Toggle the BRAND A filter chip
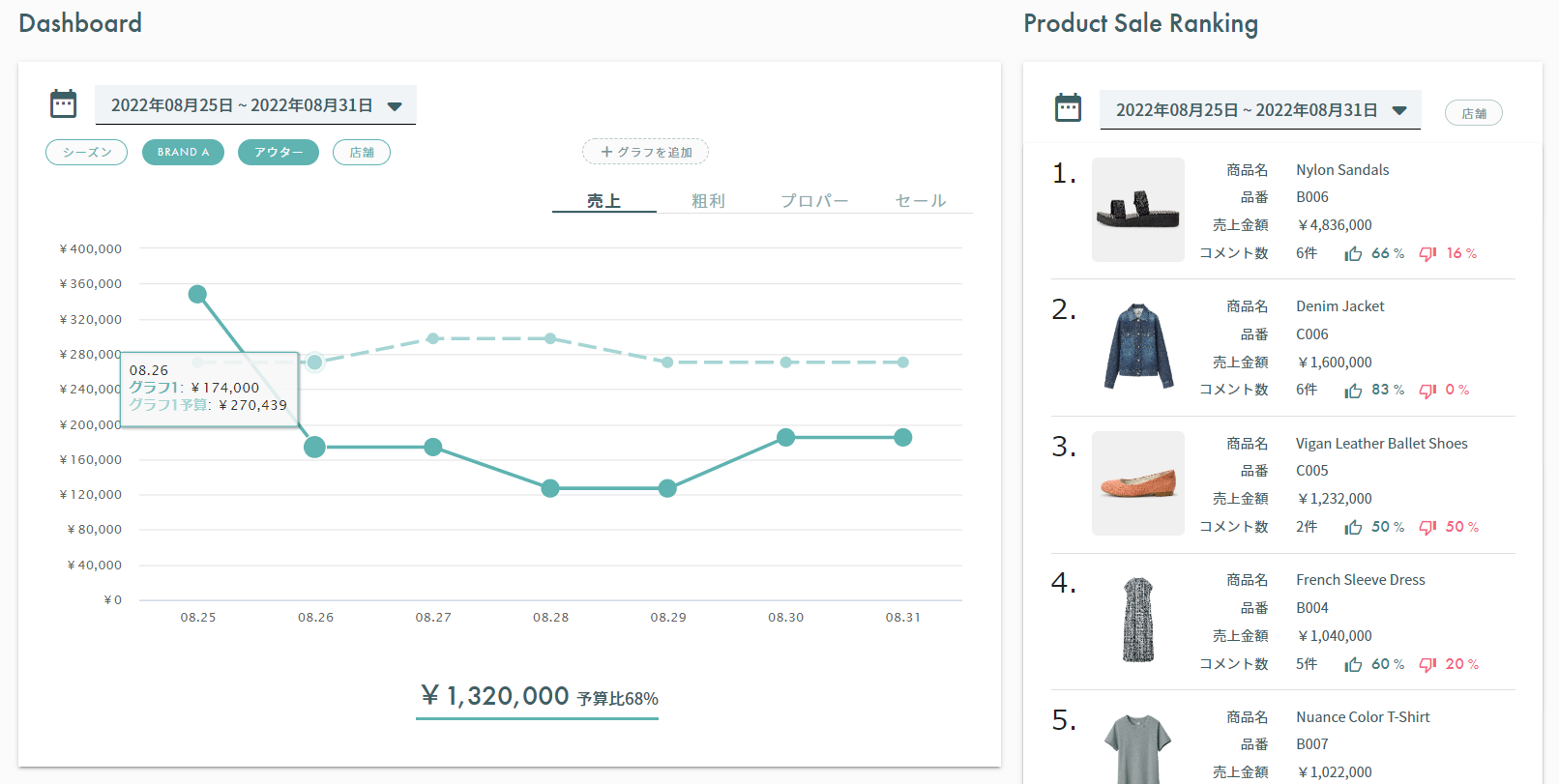The height and width of the screenshot is (784, 1559). 183,153
